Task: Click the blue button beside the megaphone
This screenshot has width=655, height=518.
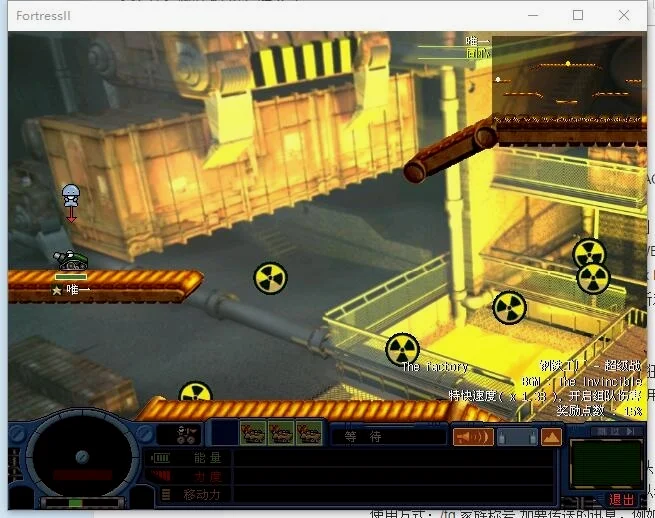Action: (x=517, y=437)
